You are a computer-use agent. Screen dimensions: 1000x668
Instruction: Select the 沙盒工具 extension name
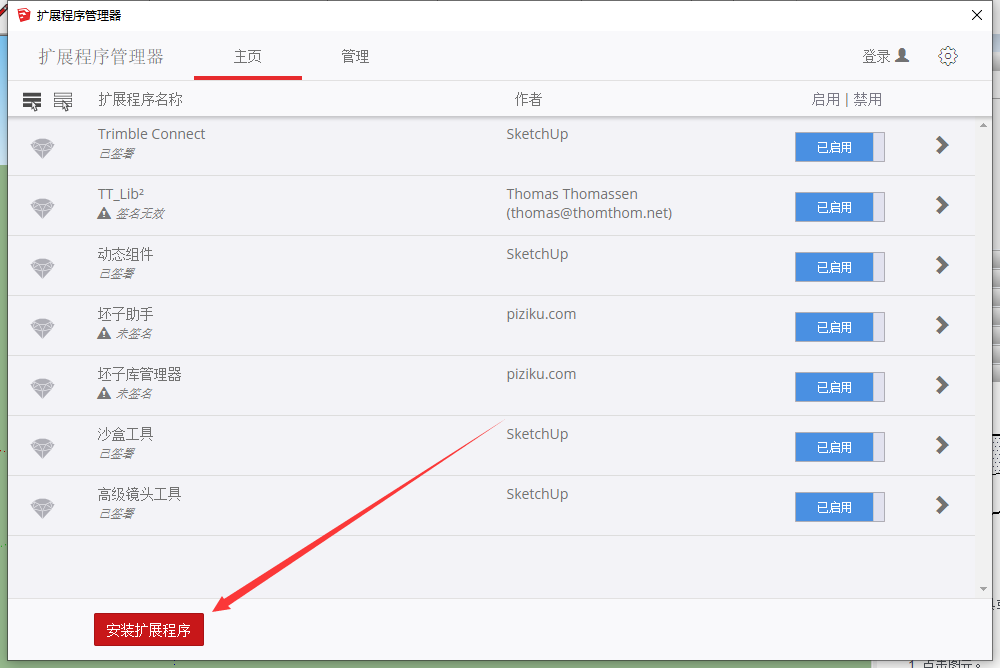(125, 434)
